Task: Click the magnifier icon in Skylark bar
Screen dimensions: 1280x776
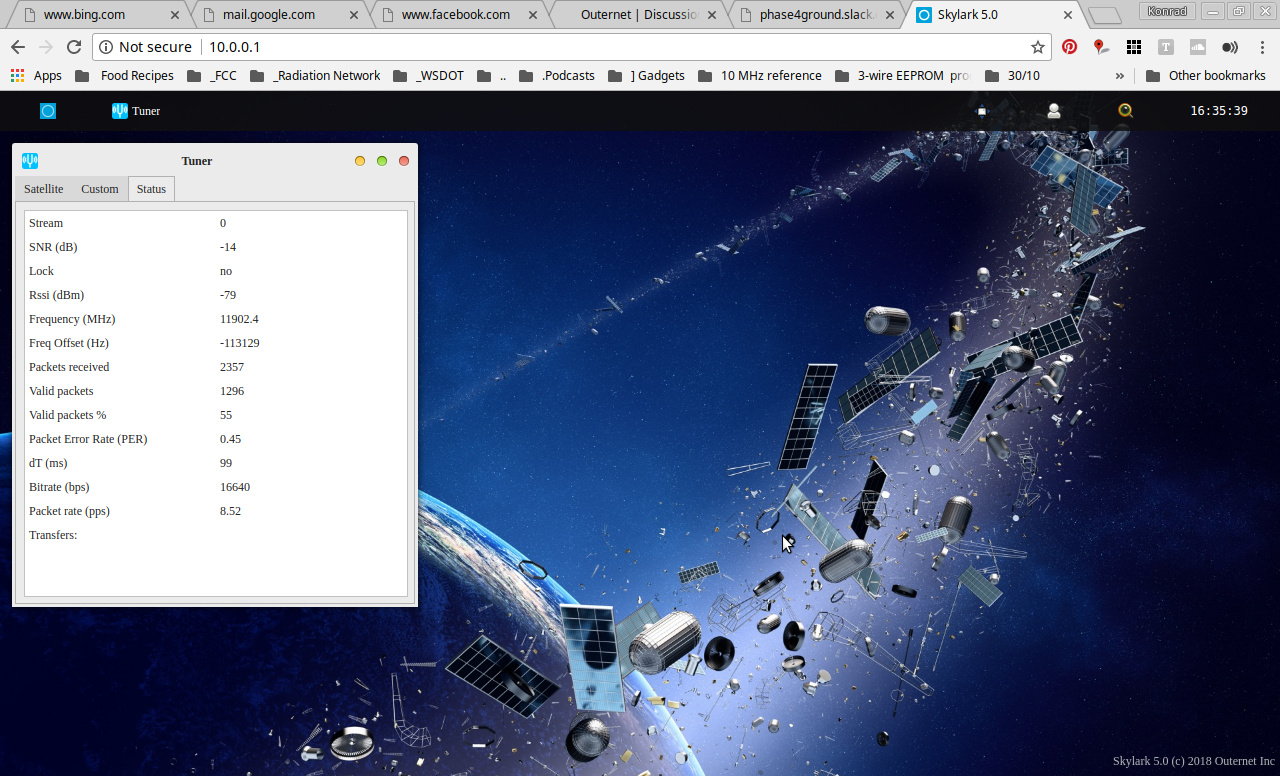Action: click(x=1126, y=111)
